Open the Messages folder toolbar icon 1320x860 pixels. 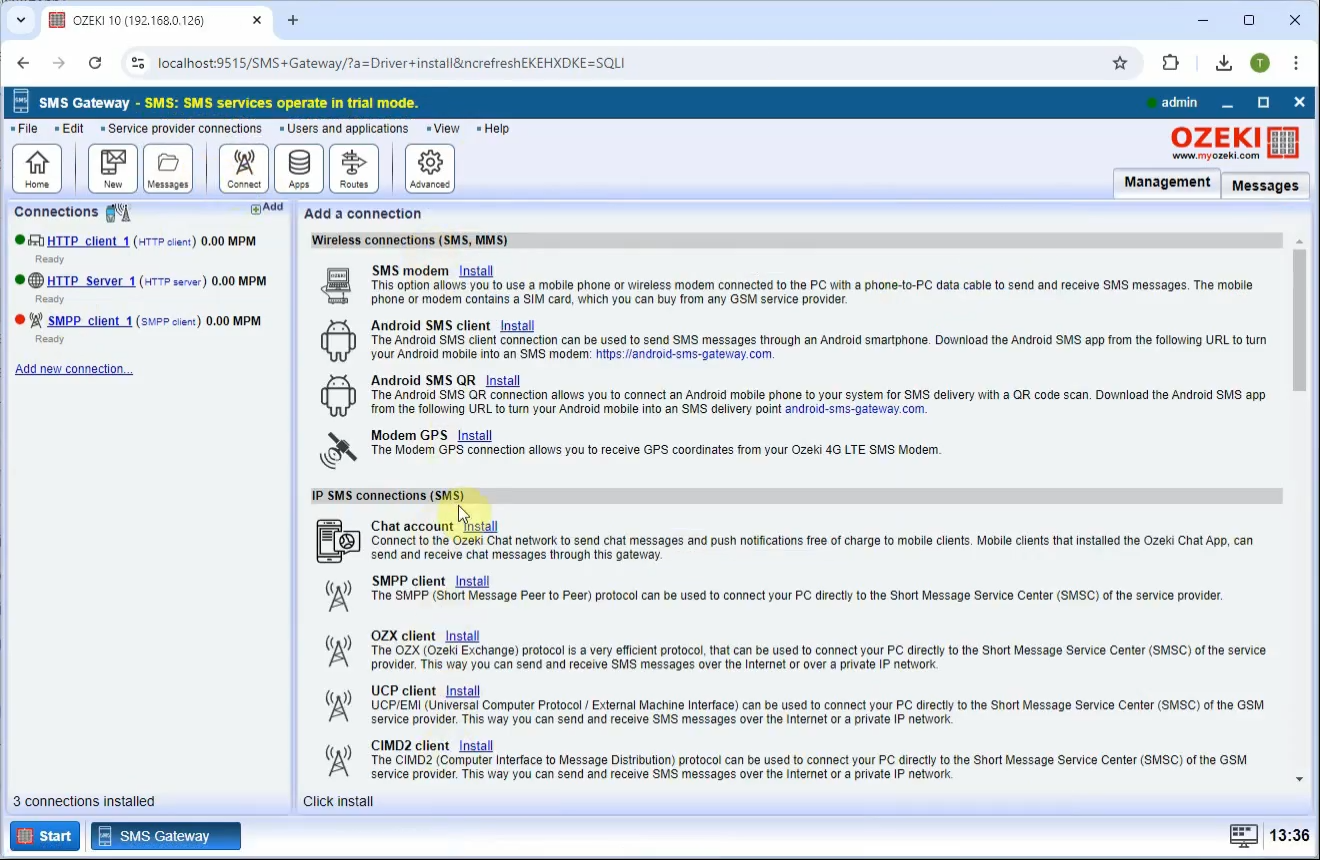click(x=168, y=168)
